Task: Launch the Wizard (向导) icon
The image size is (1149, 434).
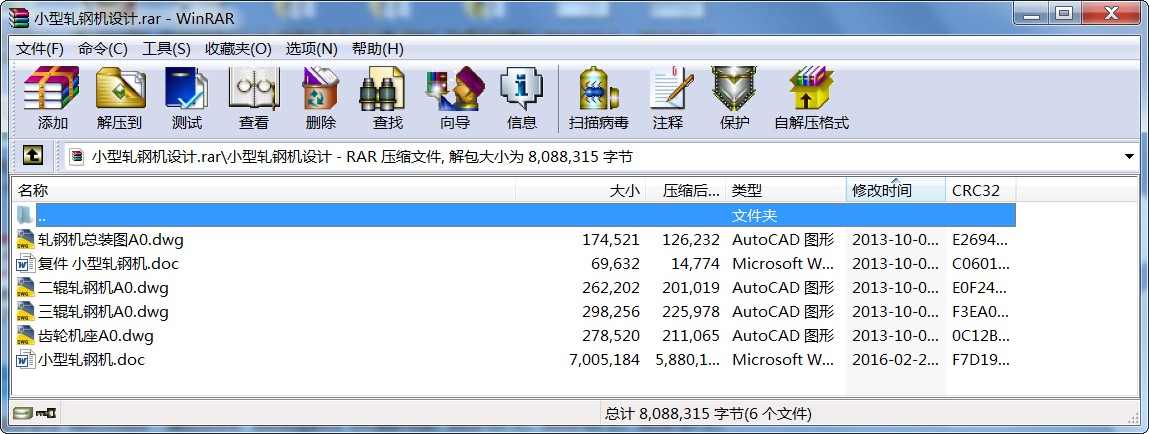Action: coord(454,98)
